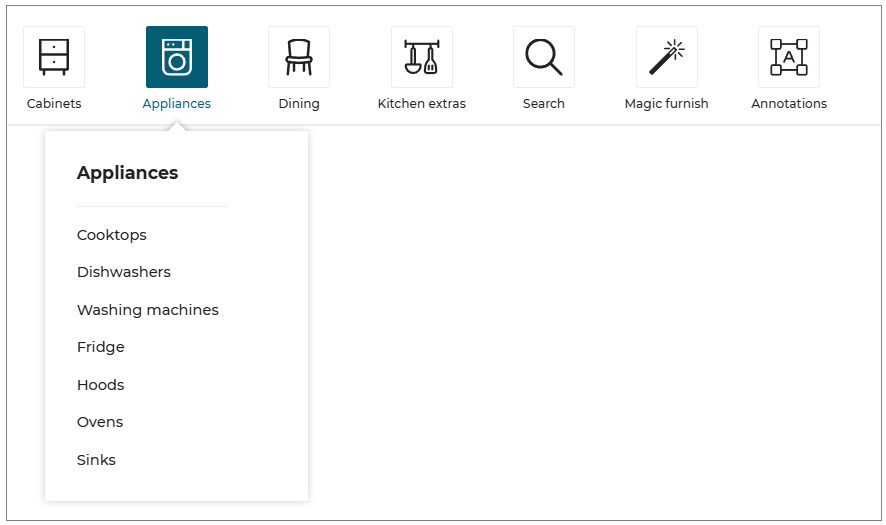Open the Fridge category
The height and width of the screenshot is (525, 886).
[x=101, y=347]
